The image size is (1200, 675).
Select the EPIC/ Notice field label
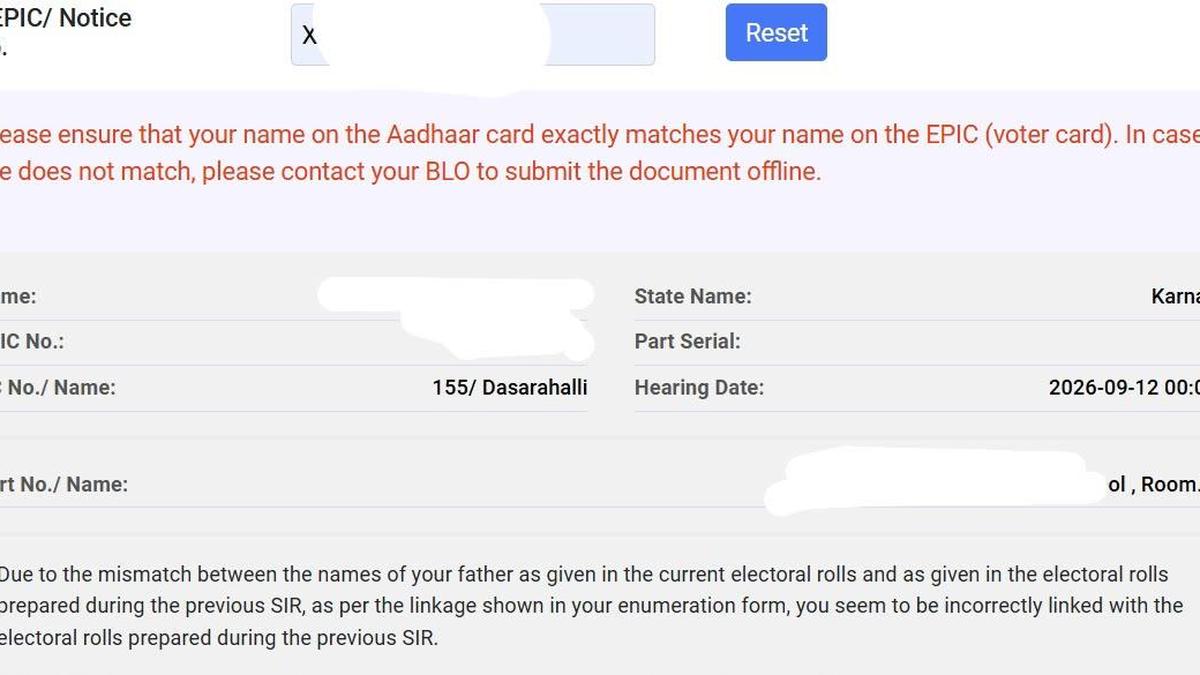pyautogui.click(x=65, y=18)
